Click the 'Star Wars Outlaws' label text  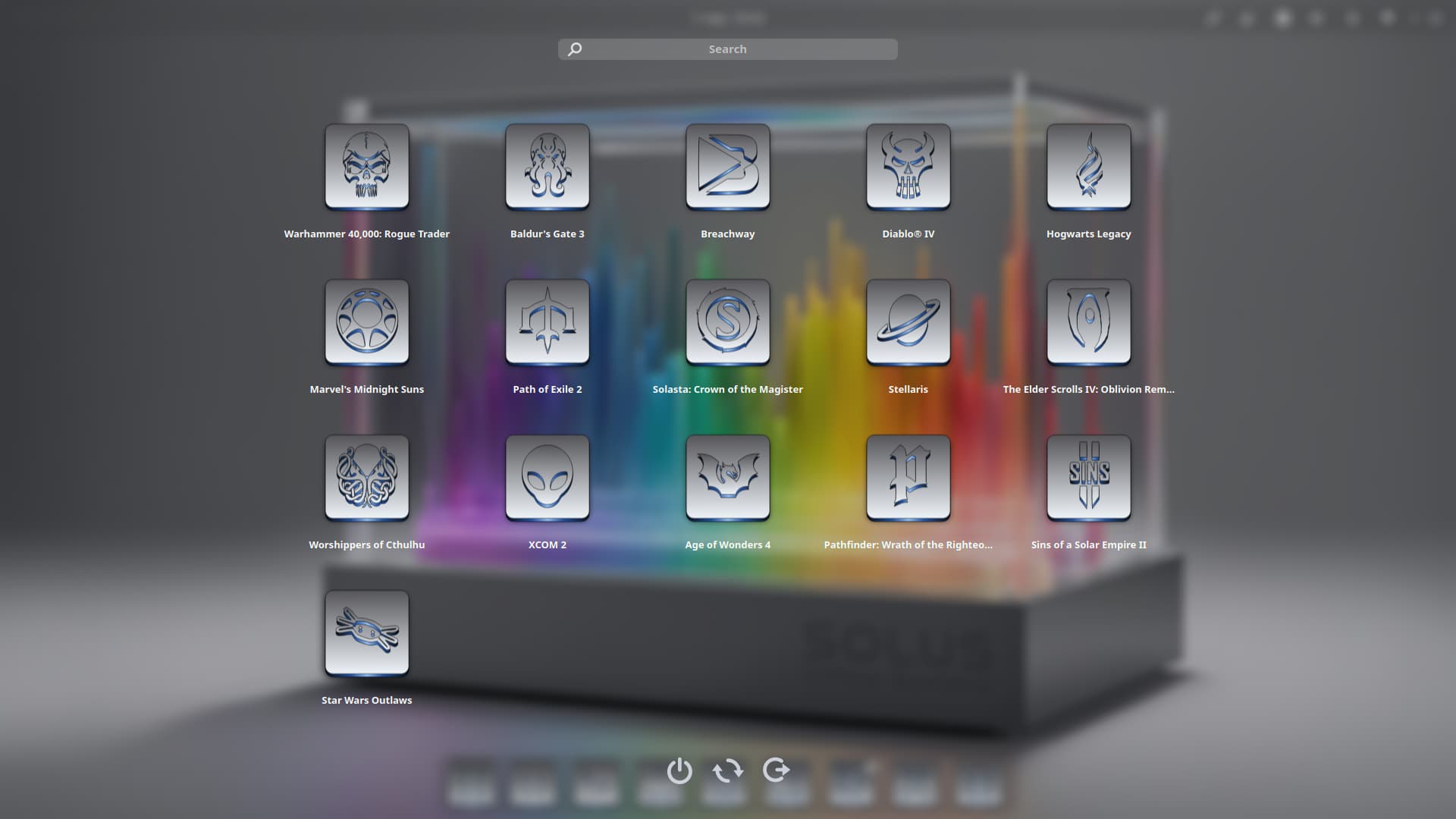tap(367, 700)
